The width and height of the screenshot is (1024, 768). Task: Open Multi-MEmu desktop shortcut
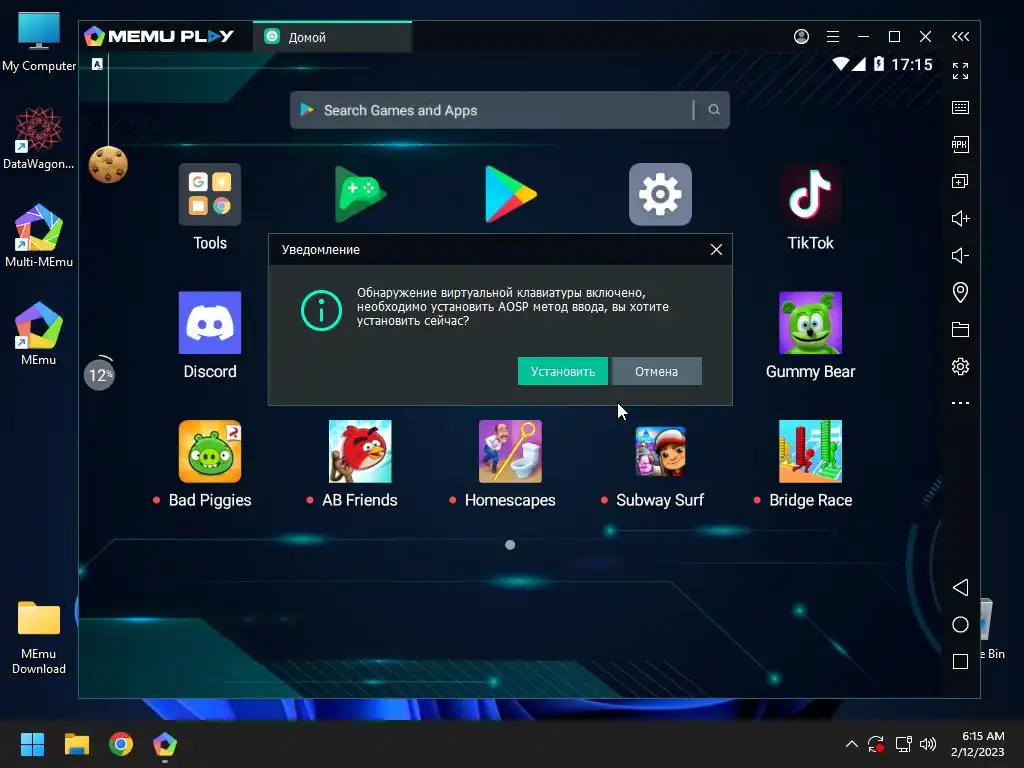click(39, 236)
